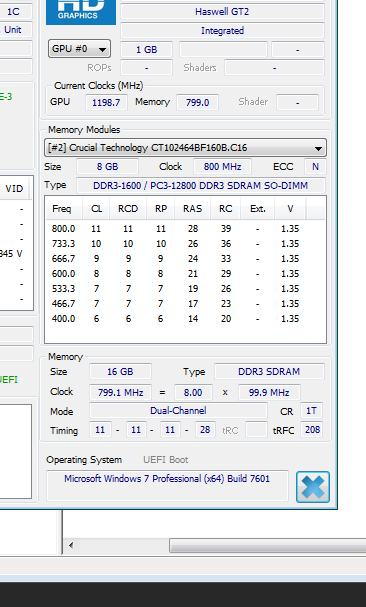Viewport: 366px width, 607px height.
Task: Click the timing value 28 field
Action: (205, 430)
